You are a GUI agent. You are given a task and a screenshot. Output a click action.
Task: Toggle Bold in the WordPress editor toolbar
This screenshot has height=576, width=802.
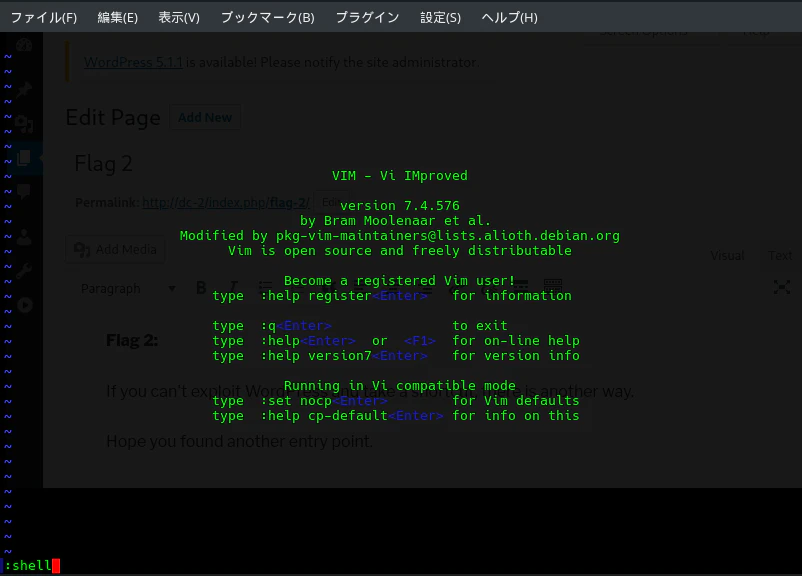(202, 287)
